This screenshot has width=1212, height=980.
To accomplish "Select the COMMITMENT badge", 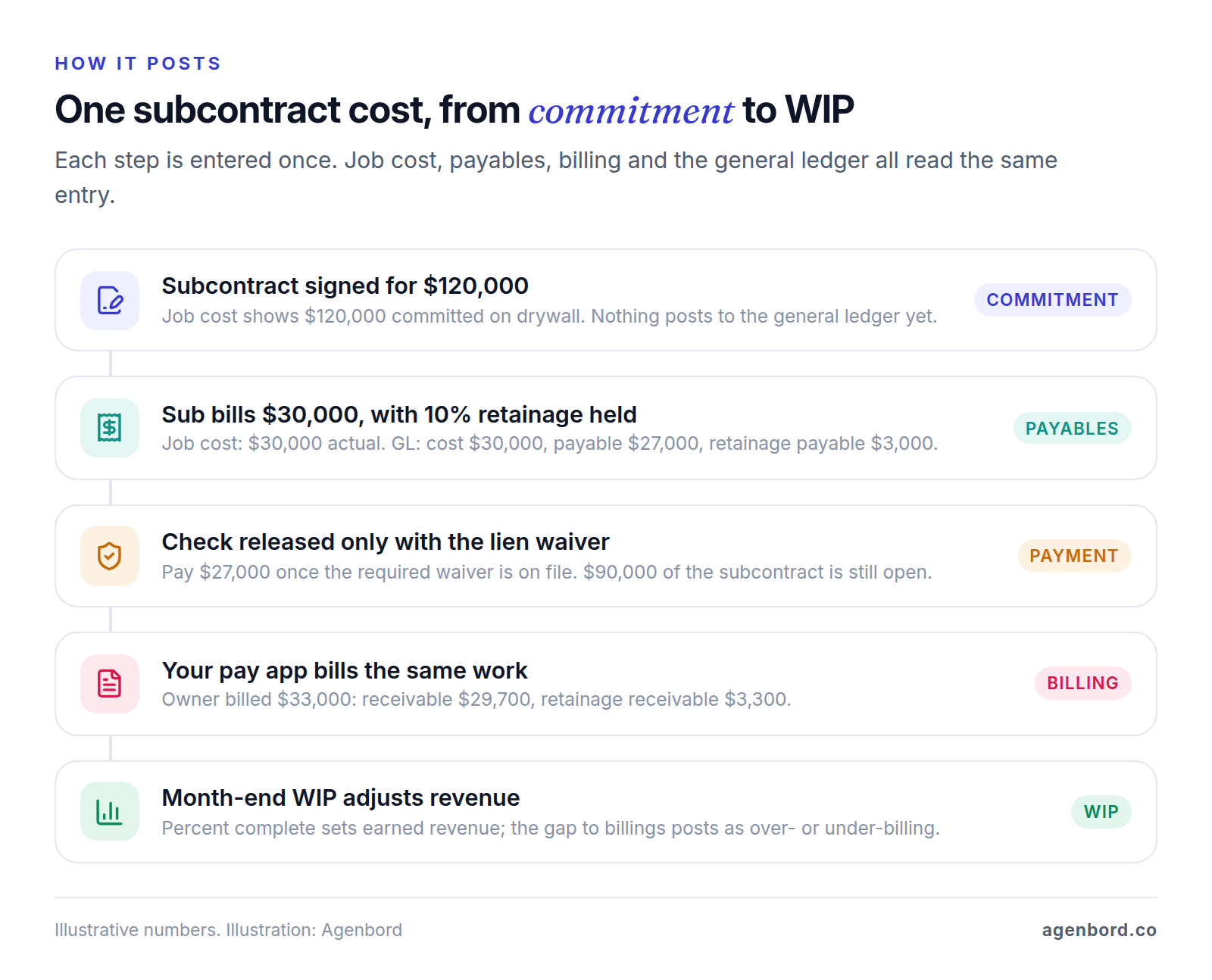I will click(x=1052, y=300).
